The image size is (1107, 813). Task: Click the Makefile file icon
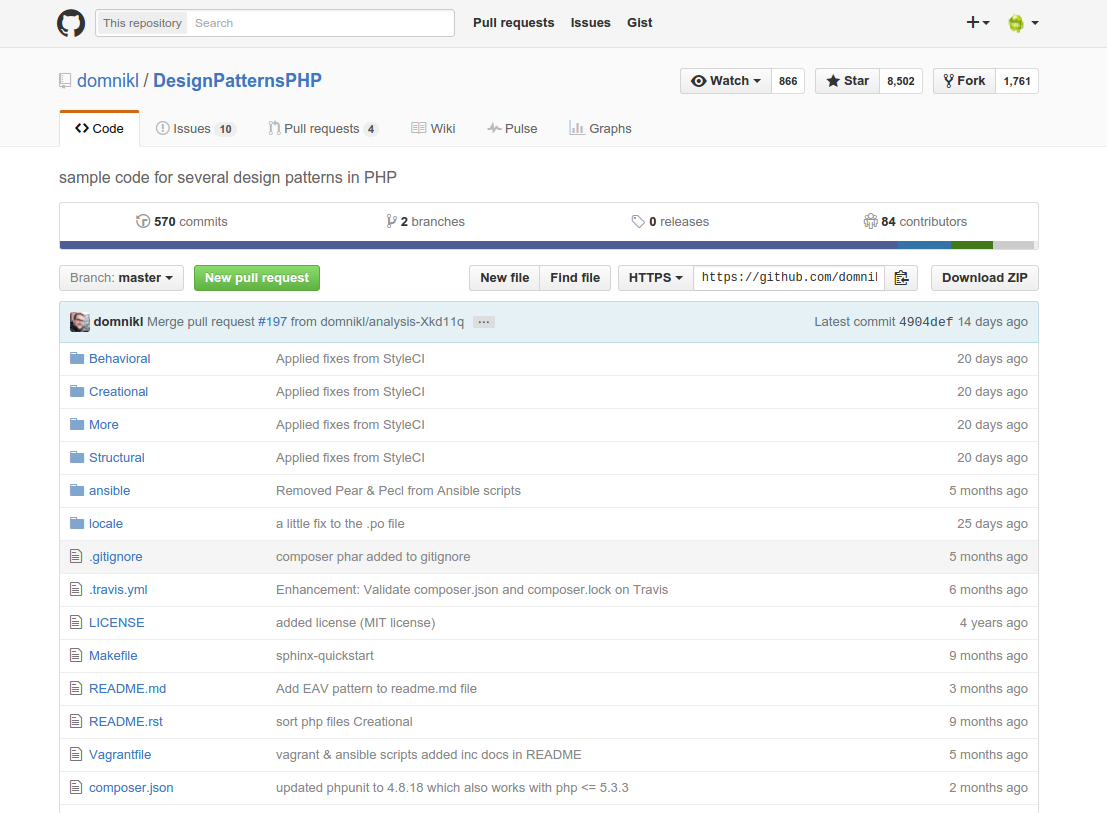76,656
